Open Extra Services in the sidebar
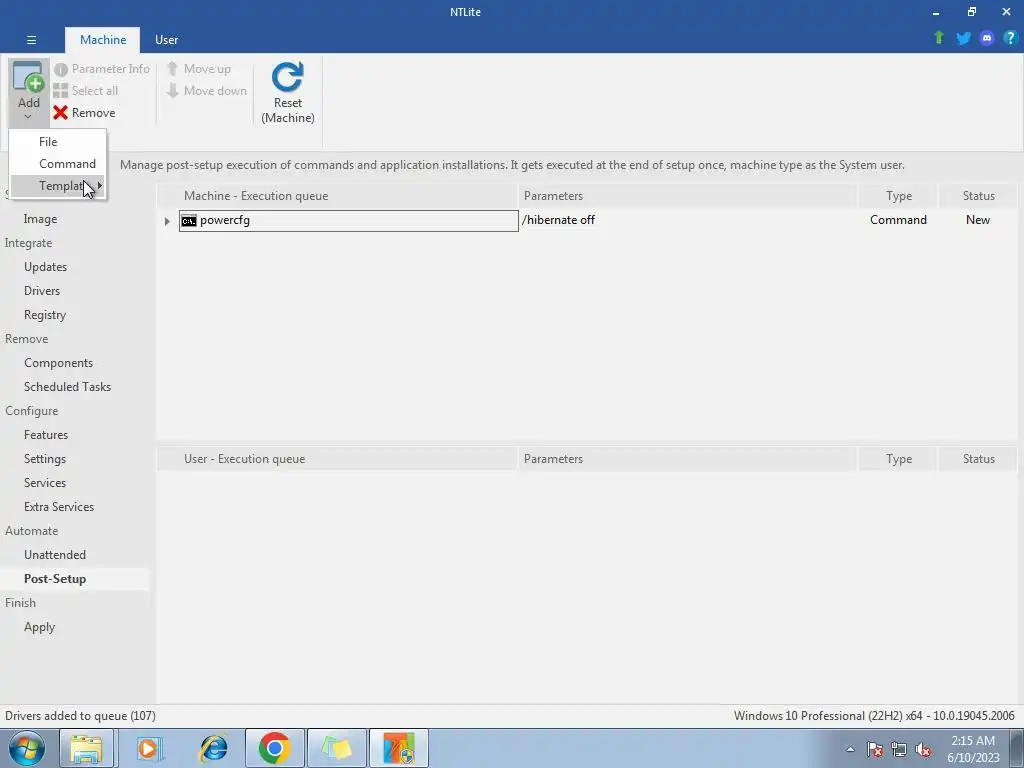Image resolution: width=1024 pixels, height=768 pixels. click(59, 507)
